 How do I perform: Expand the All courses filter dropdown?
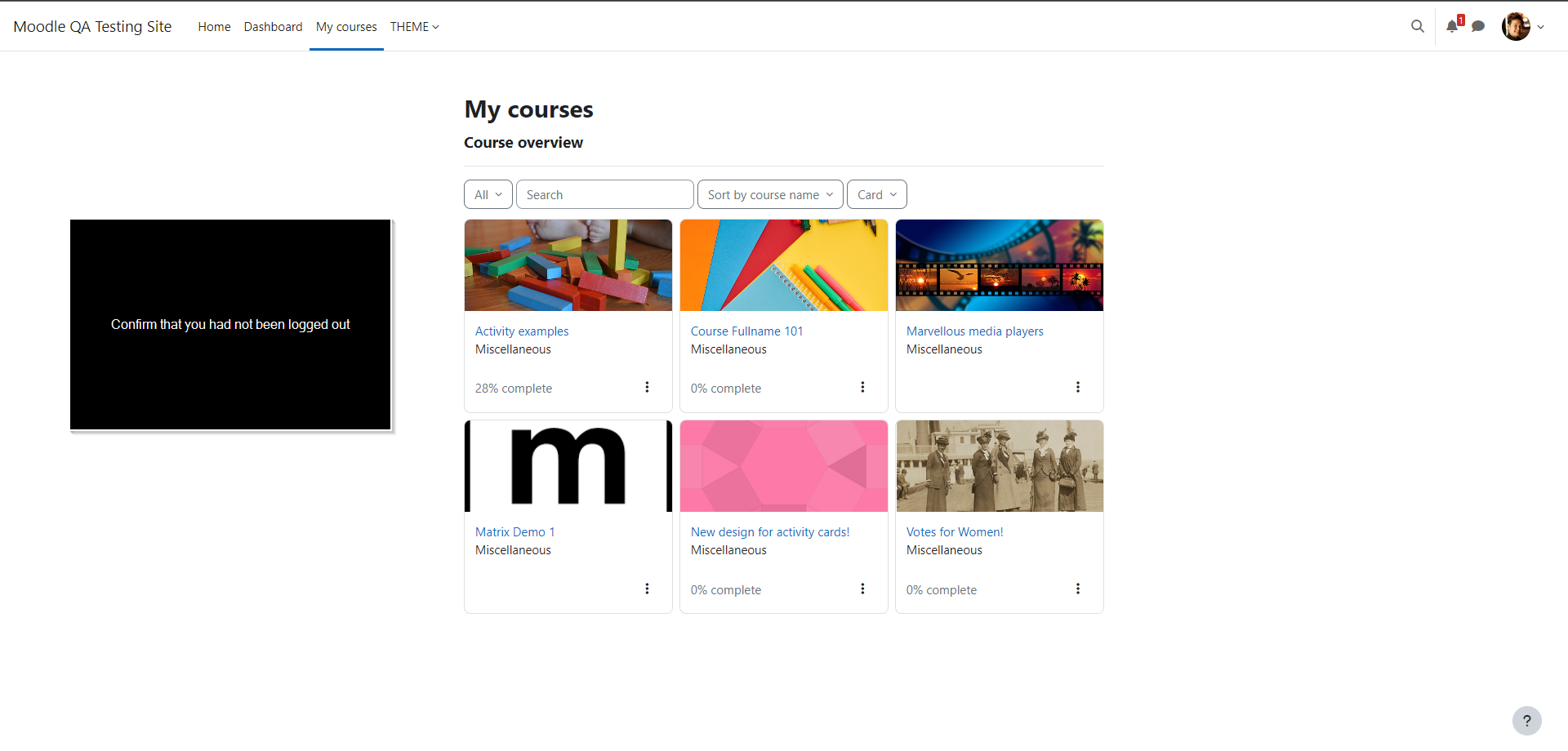(488, 194)
